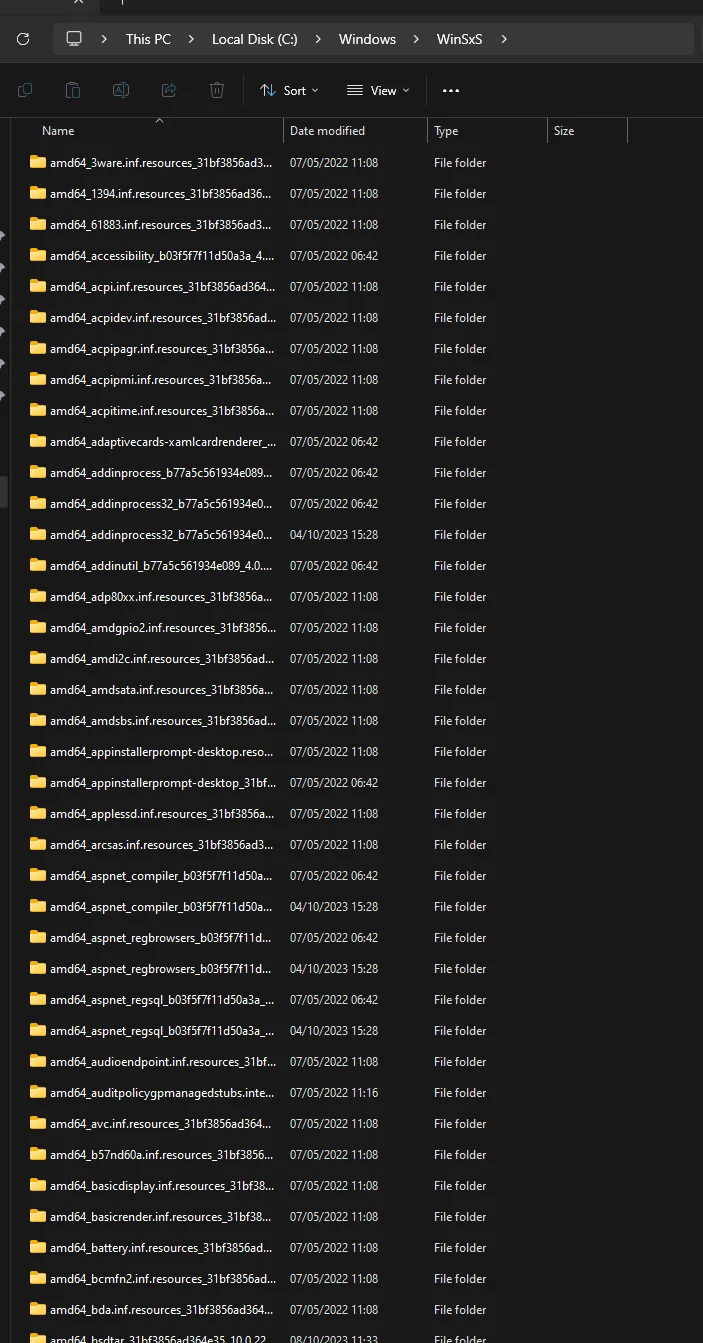
Task: Click the PC monitor icon in breadcrumb
Action: (x=74, y=39)
